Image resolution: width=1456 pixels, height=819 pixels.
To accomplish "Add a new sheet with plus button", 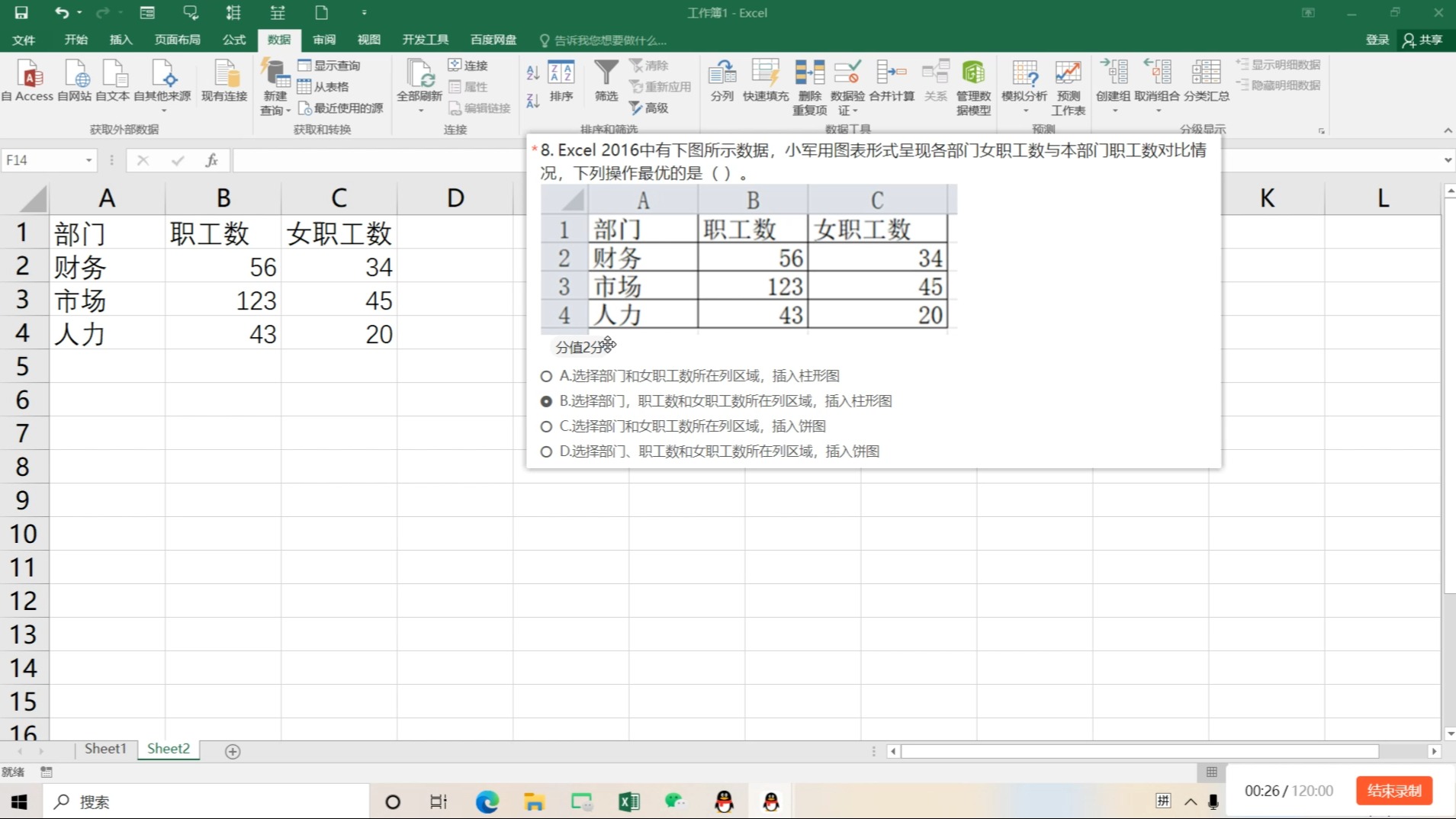I will click(x=233, y=751).
